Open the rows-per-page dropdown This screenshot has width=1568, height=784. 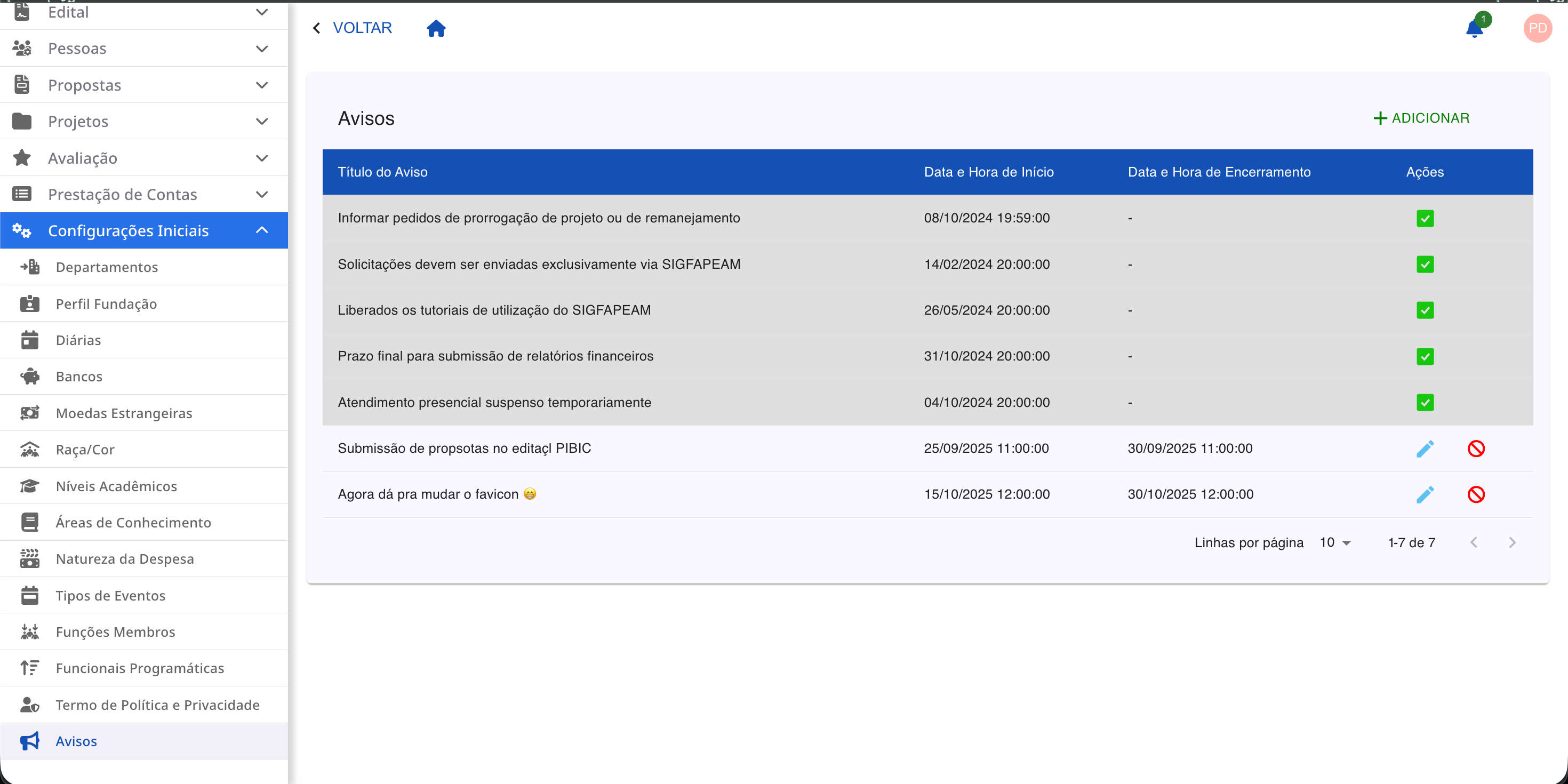click(x=1335, y=542)
